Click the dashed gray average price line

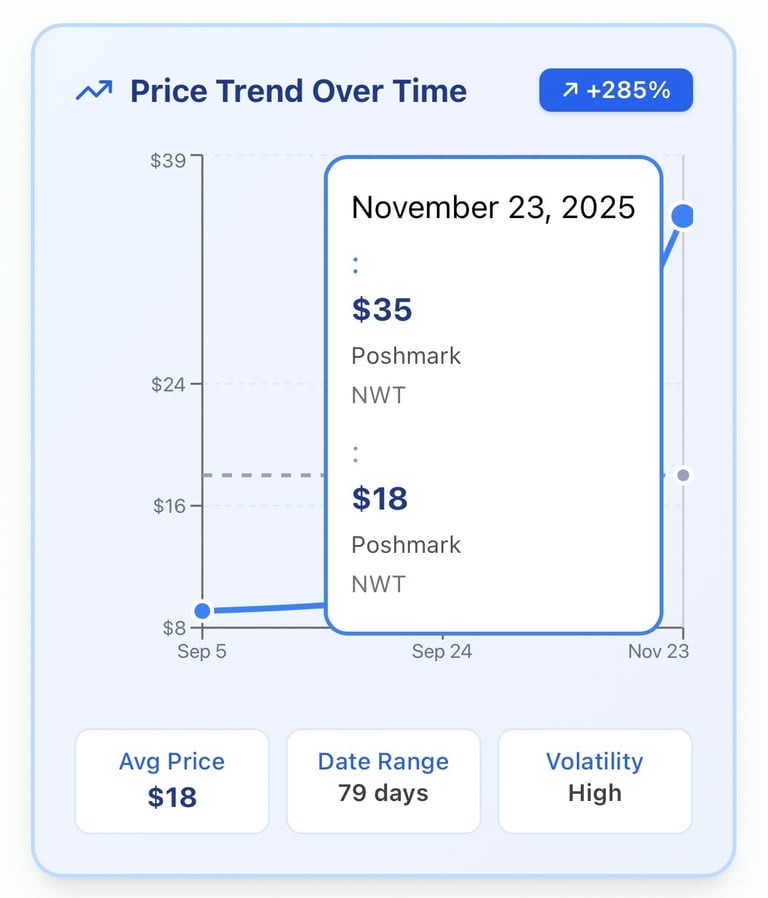coord(264,475)
